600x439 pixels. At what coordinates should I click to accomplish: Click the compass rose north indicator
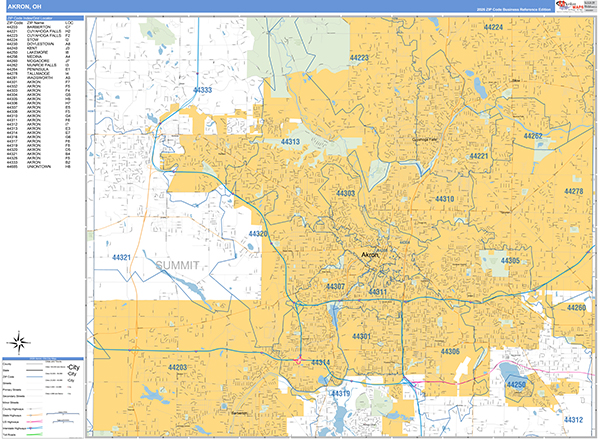17,345
